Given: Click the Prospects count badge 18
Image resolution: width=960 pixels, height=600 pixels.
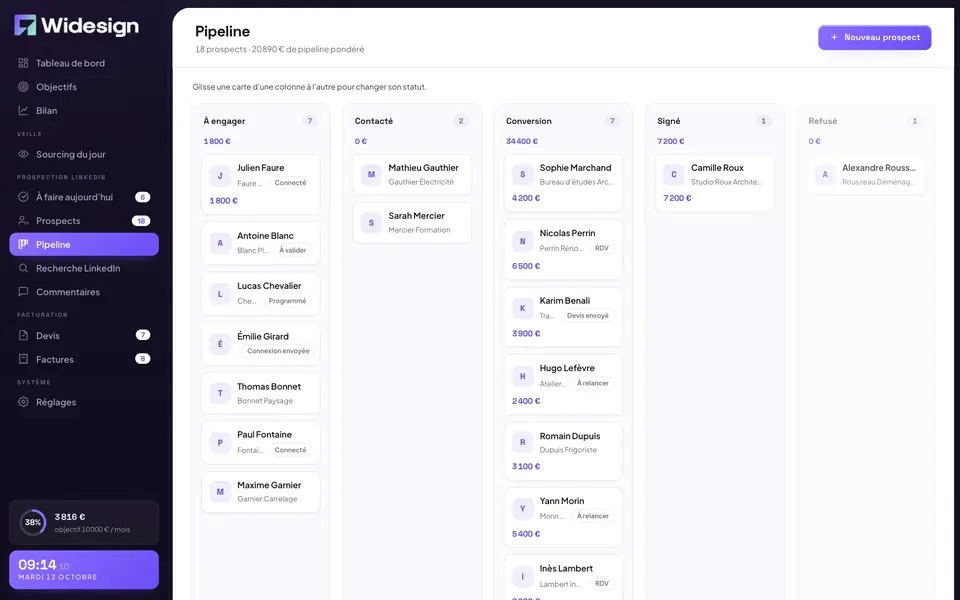Looking at the screenshot, I should pyautogui.click(x=141, y=220).
